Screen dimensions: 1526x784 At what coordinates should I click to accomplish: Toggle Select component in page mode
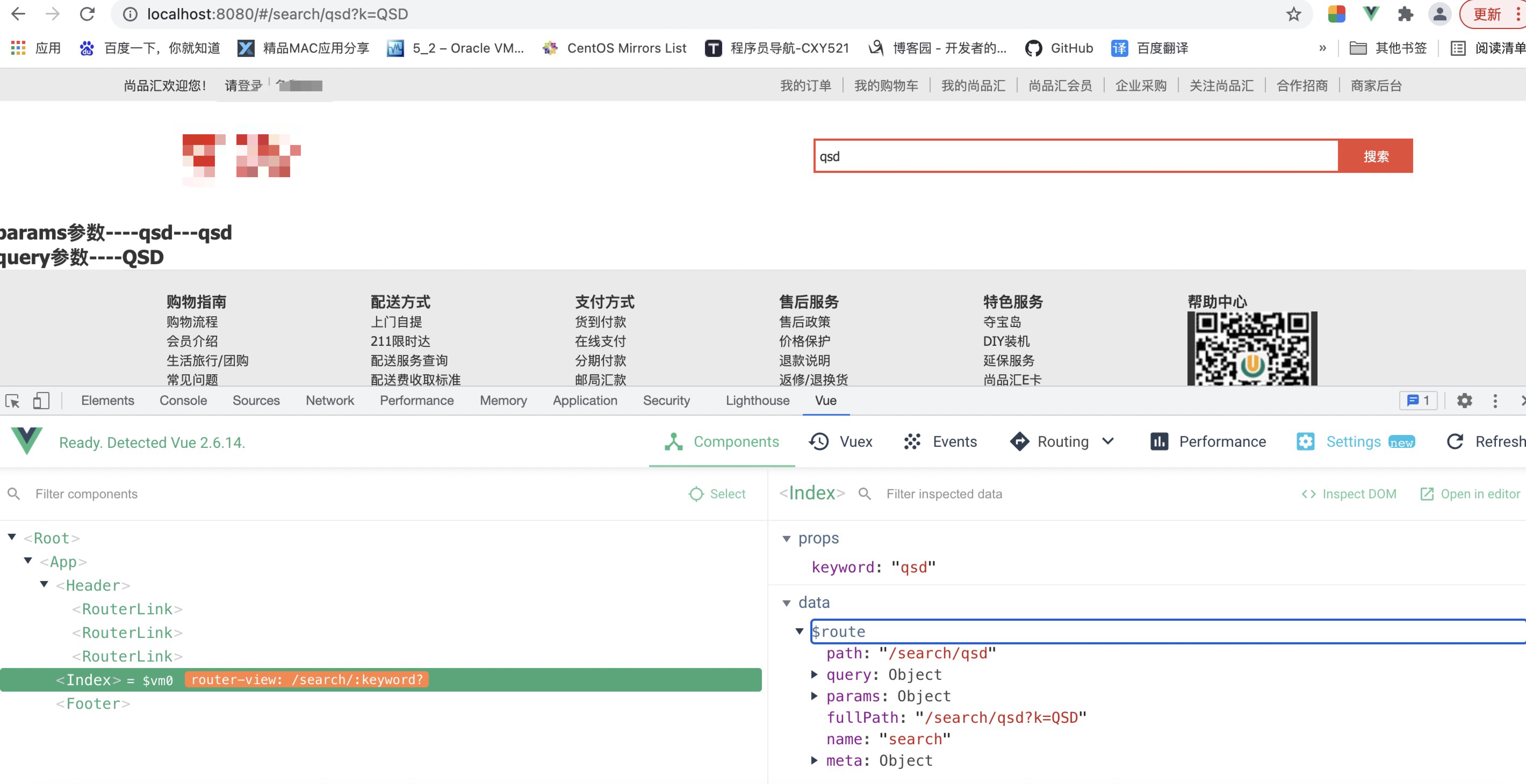[x=717, y=494]
